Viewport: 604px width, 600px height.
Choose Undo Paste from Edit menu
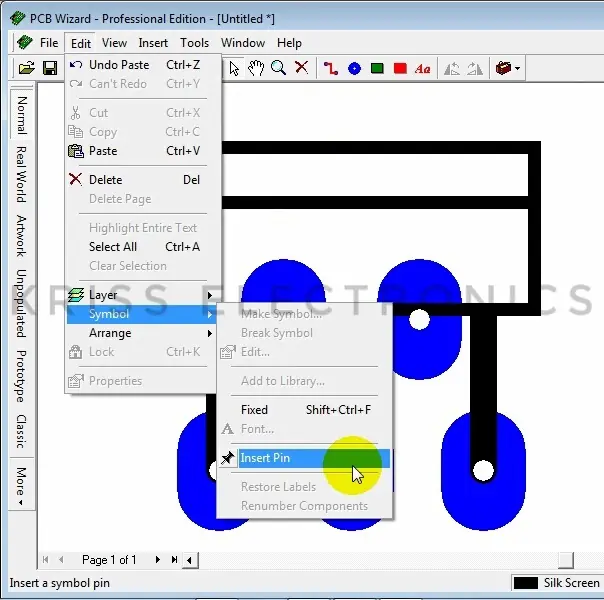141,65
